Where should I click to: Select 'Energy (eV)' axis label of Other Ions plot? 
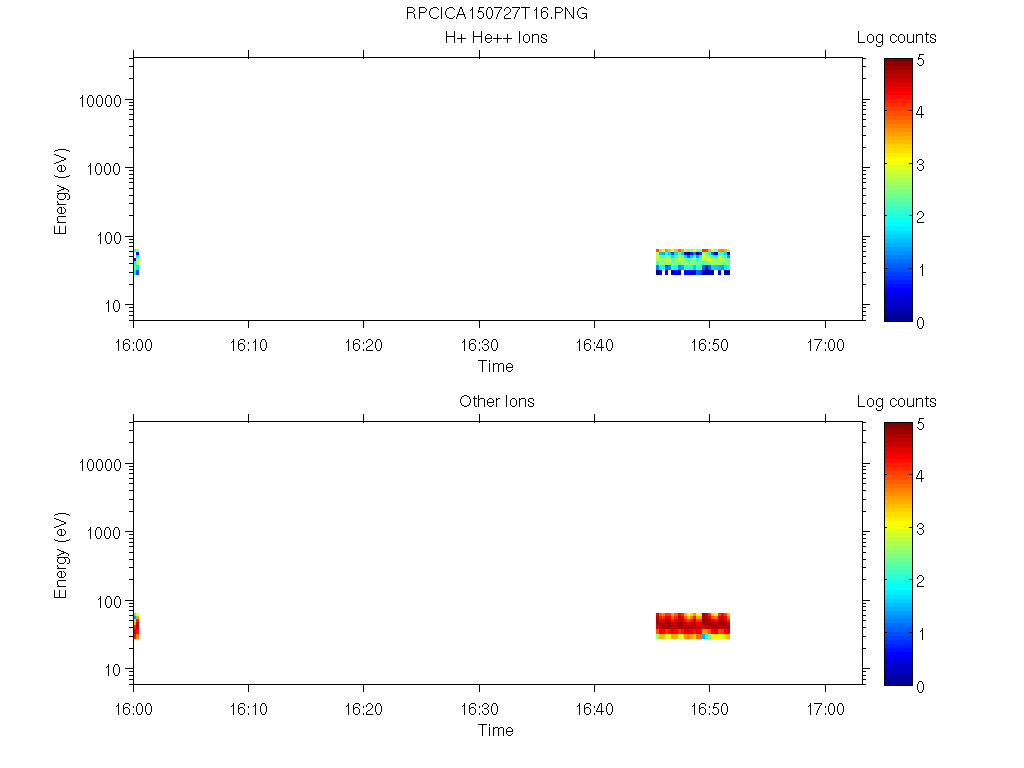coord(61,556)
